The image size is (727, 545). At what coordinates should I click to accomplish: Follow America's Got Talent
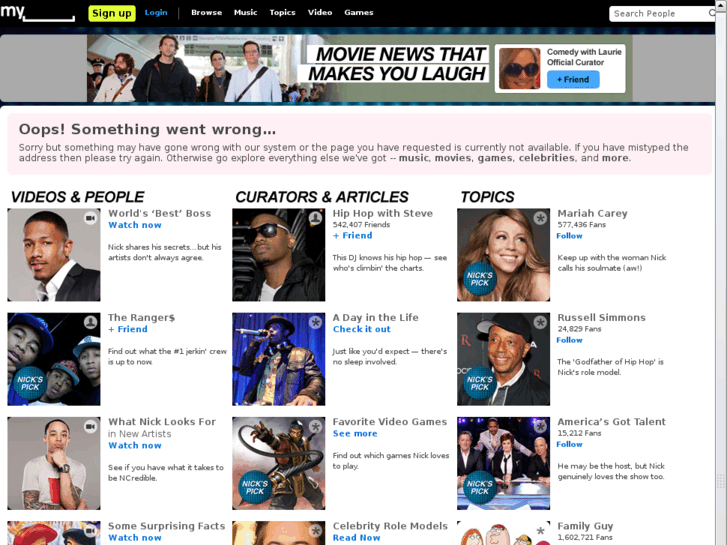tap(569, 444)
